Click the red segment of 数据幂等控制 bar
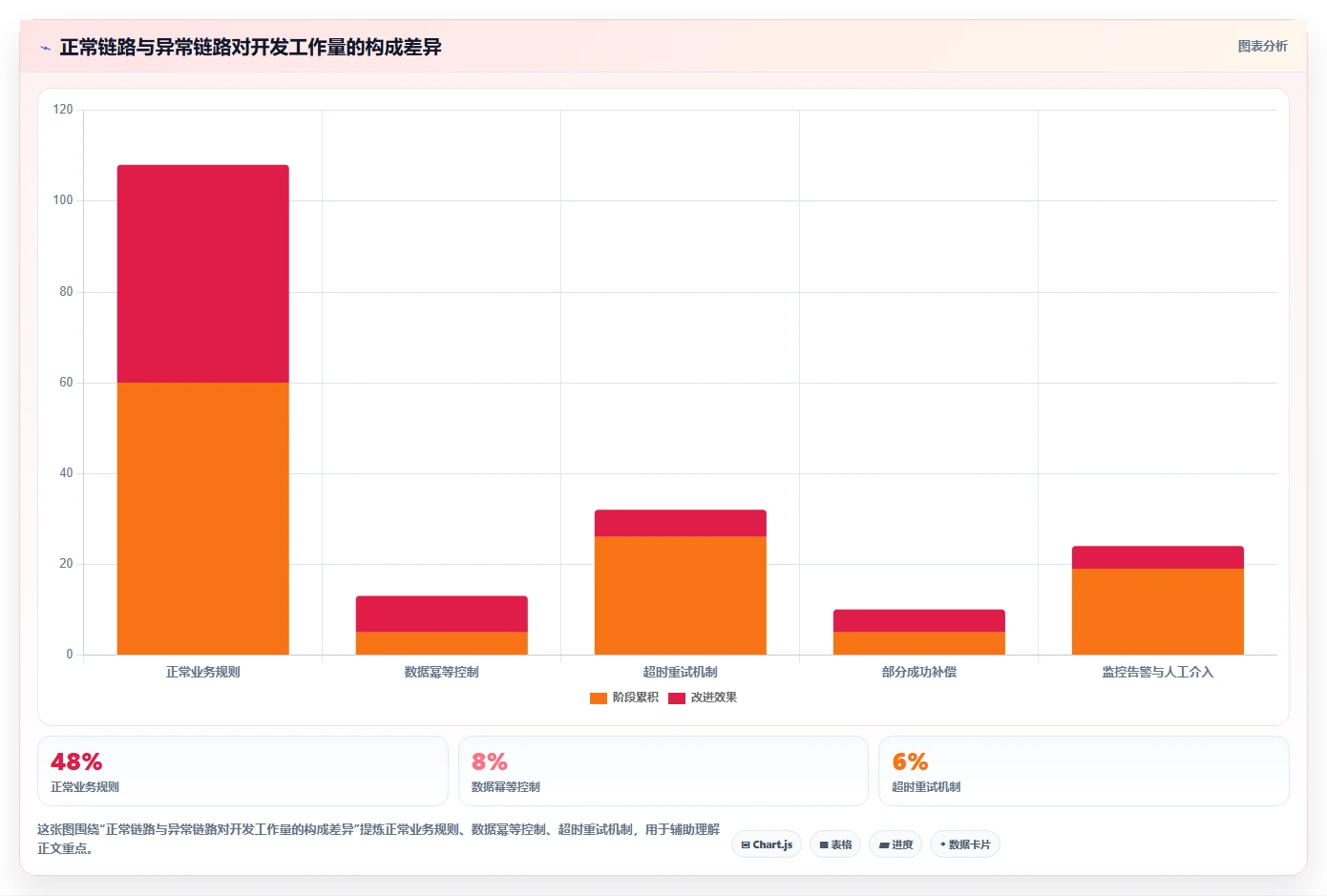Image resolution: width=1327 pixels, height=896 pixels. coord(442,614)
